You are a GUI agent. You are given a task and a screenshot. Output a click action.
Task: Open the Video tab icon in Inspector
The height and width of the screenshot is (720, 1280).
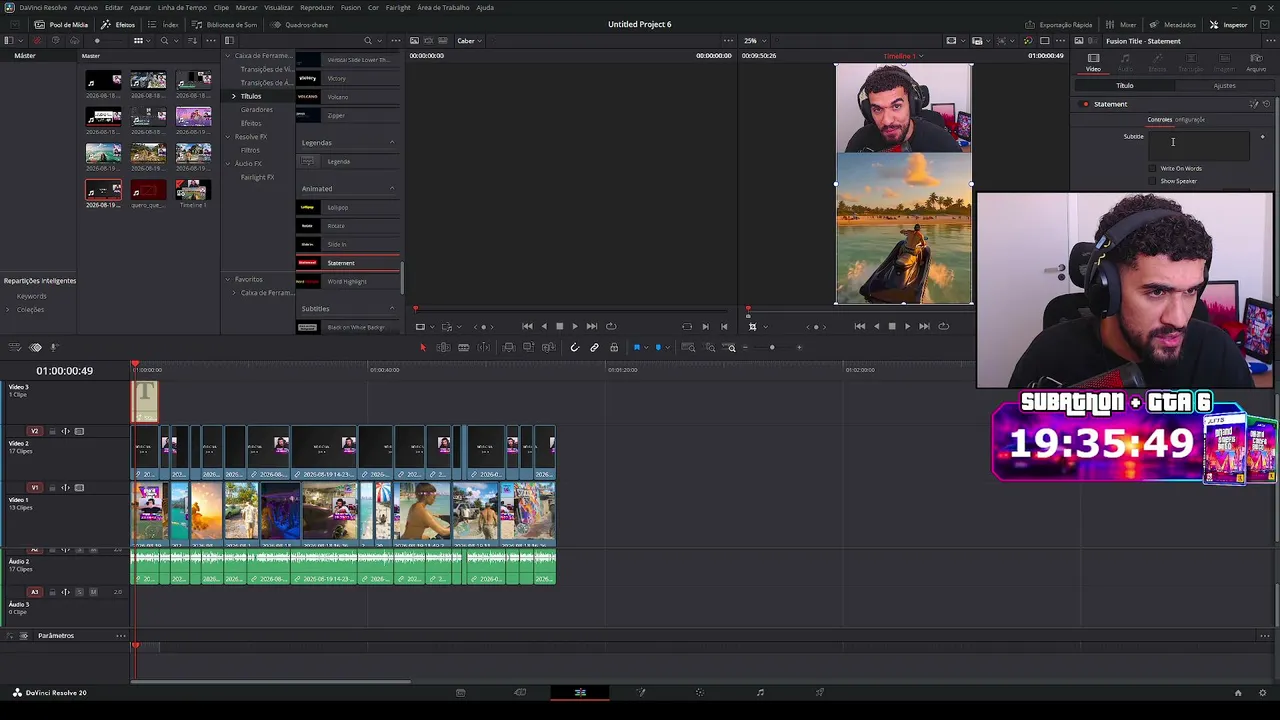coord(1093,62)
